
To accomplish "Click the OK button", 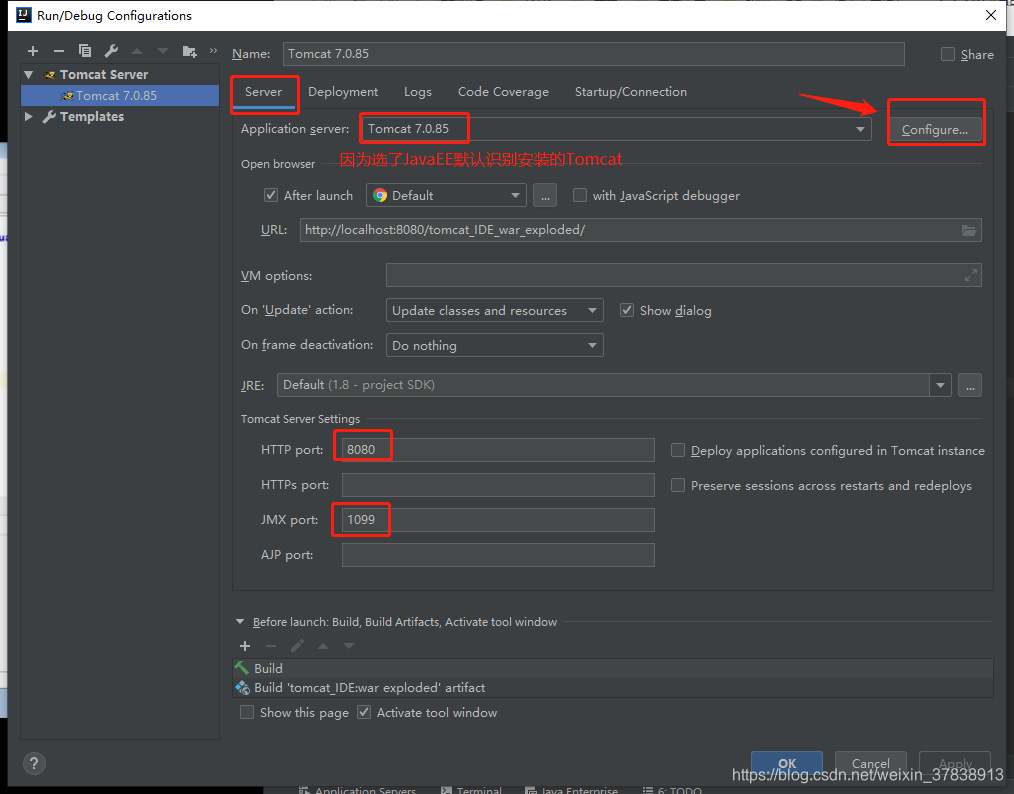I will click(787, 764).
